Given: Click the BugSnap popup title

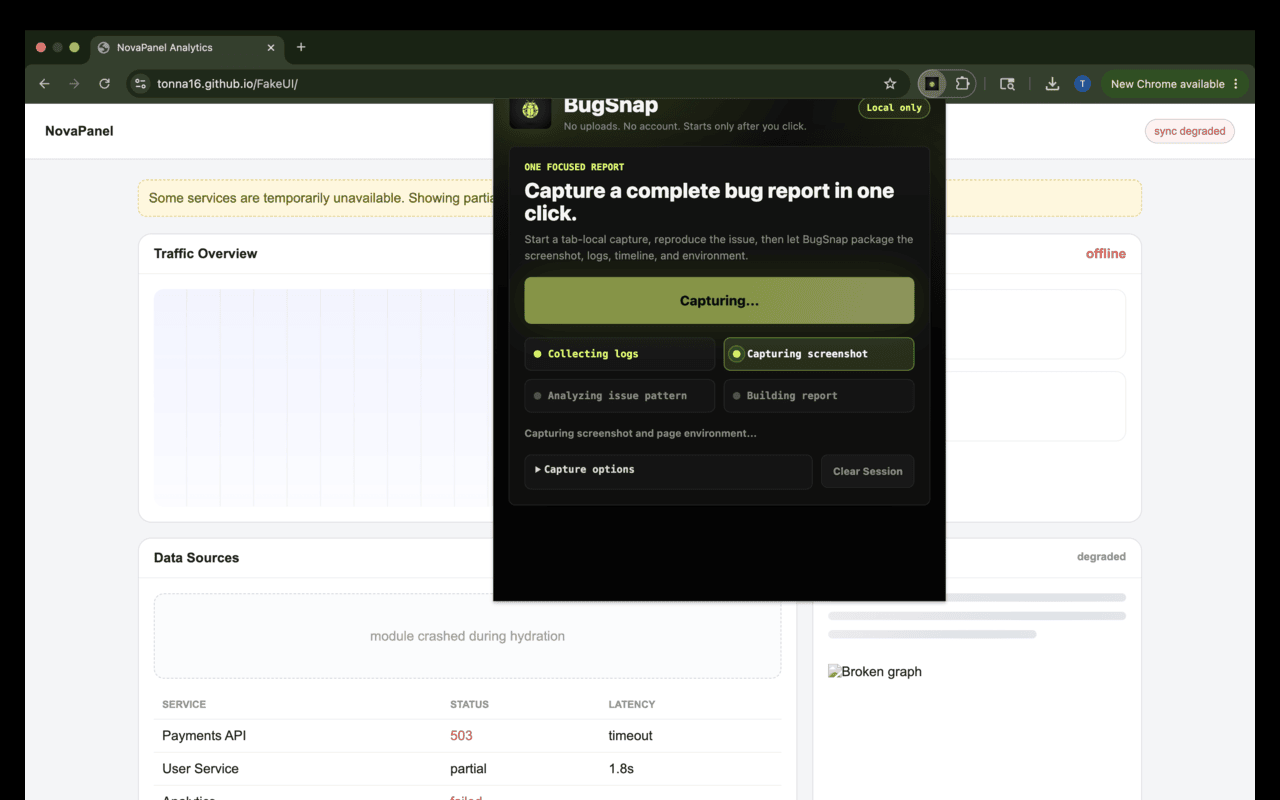Looking at the screenshot, I should pos(611,106).
